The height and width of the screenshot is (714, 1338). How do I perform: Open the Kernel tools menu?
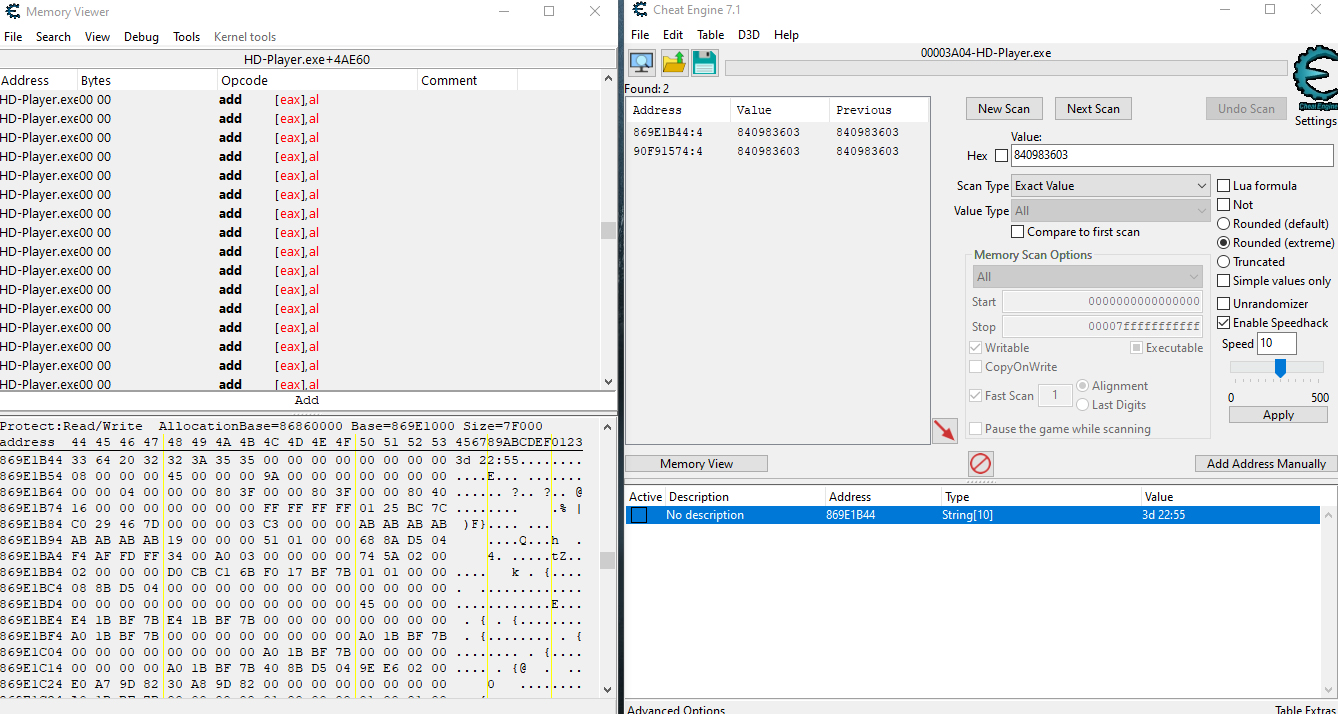(x=244, y=37)
